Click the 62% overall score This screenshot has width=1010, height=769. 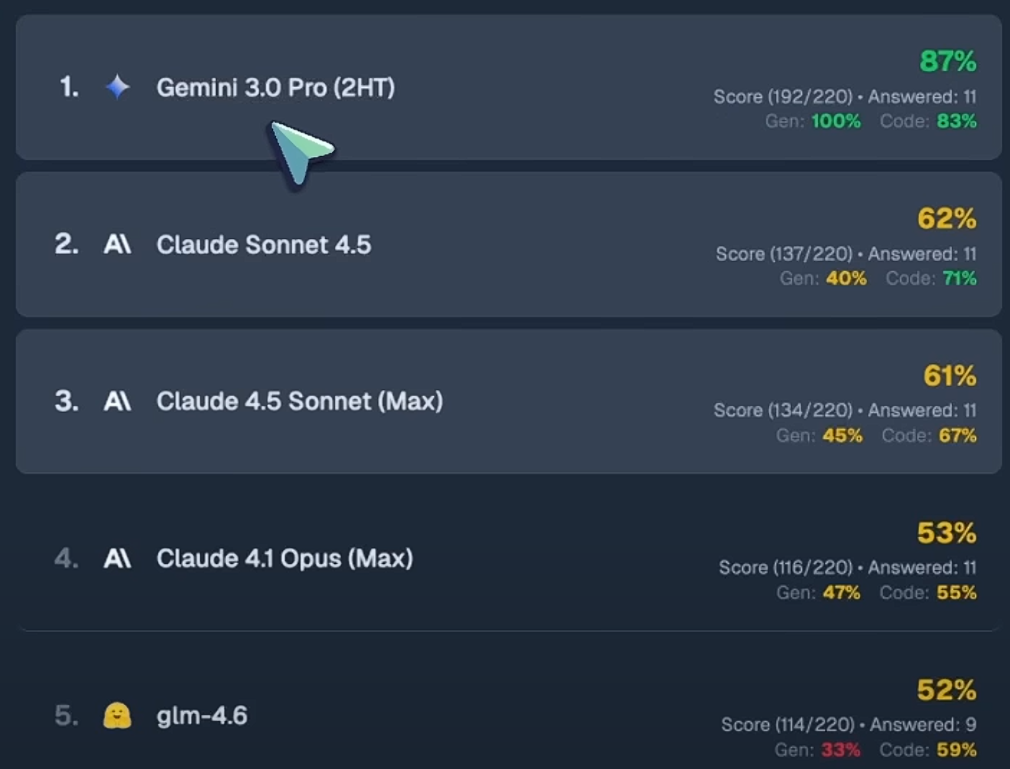[946, 219]
